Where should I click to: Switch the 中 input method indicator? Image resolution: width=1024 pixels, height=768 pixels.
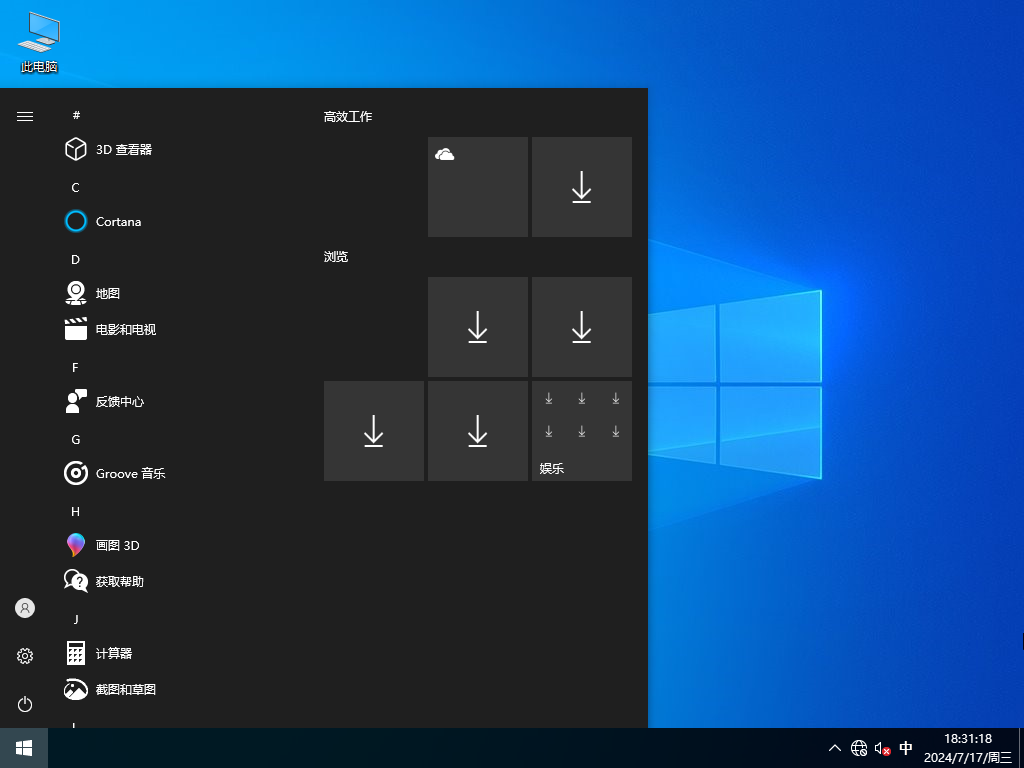(906, 748)
